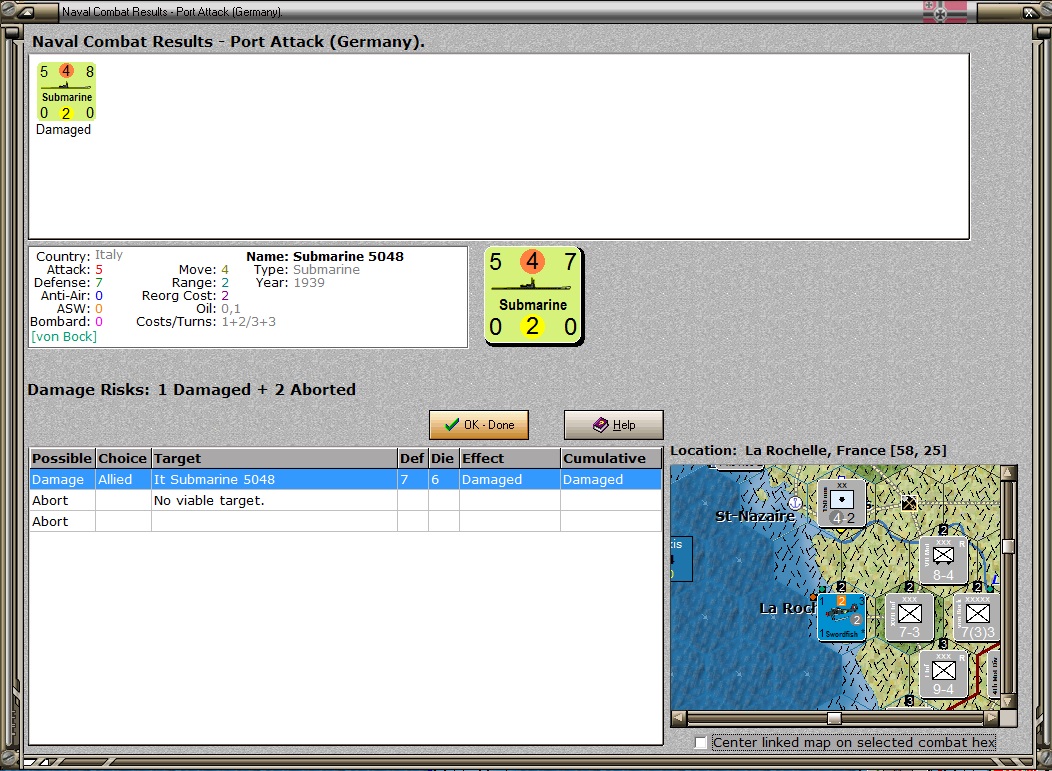Open the Help button
Image resolution: width=1052 pixels, height=771 pixels.
[613, 425]
